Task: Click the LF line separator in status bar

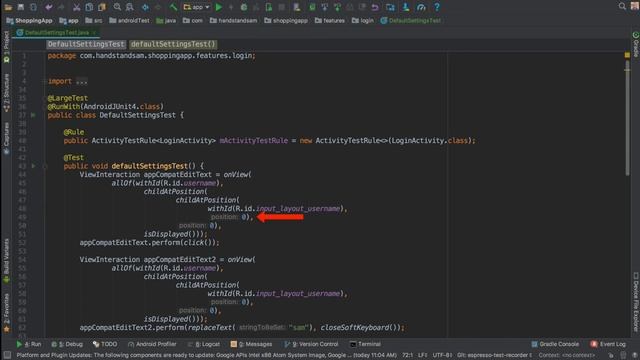Action: tap(422, 355)
